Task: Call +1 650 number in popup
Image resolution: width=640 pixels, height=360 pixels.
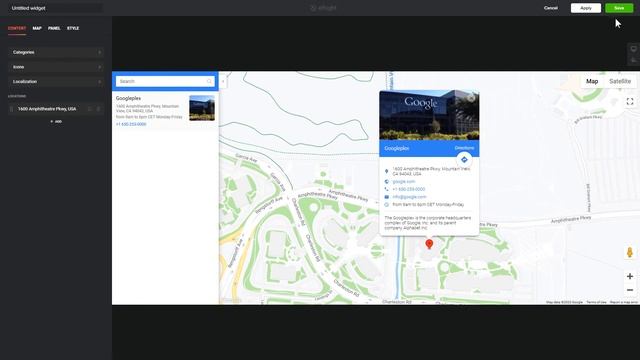Action: 409,189
